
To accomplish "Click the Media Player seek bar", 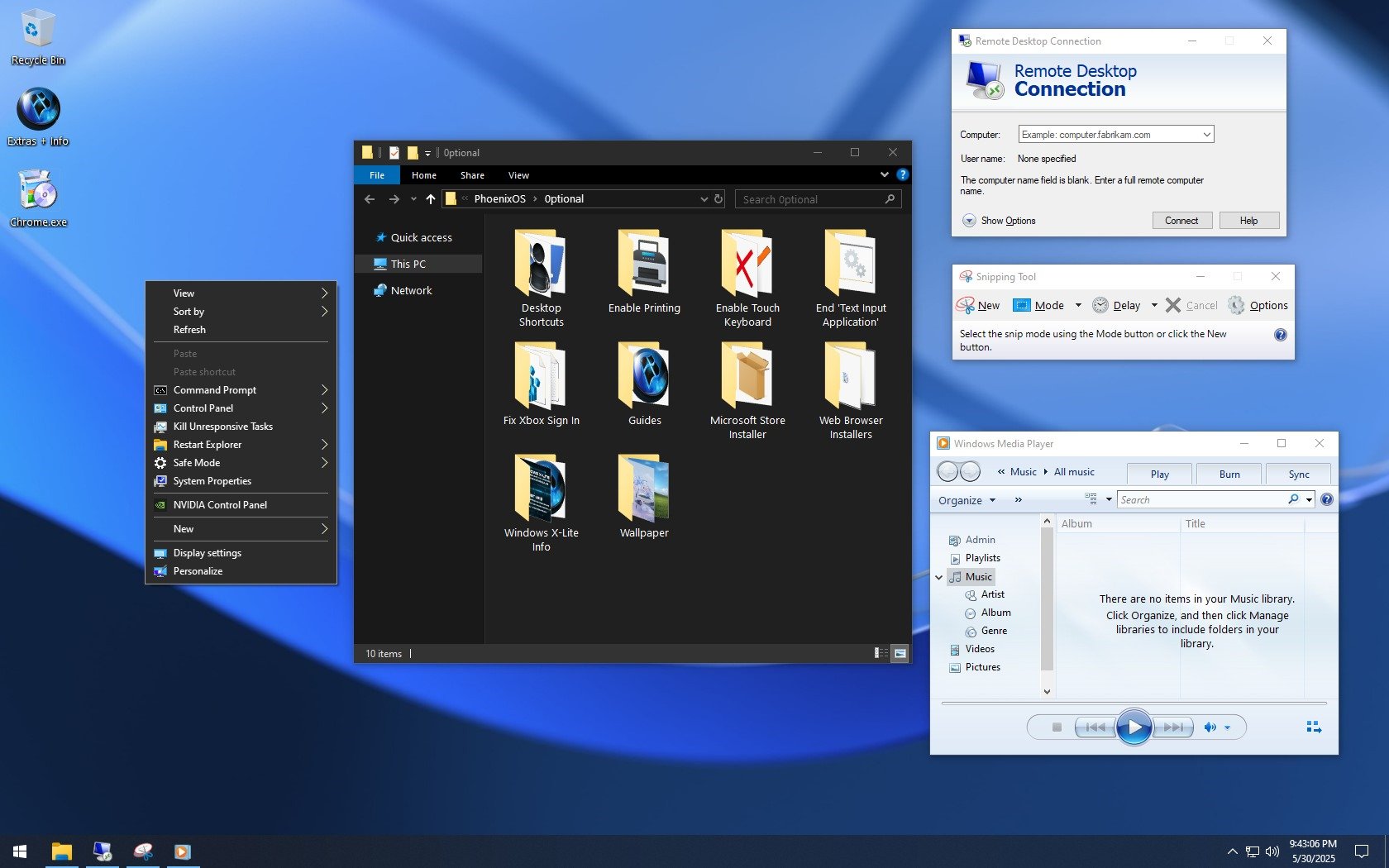I will (x=1133, y=703).
